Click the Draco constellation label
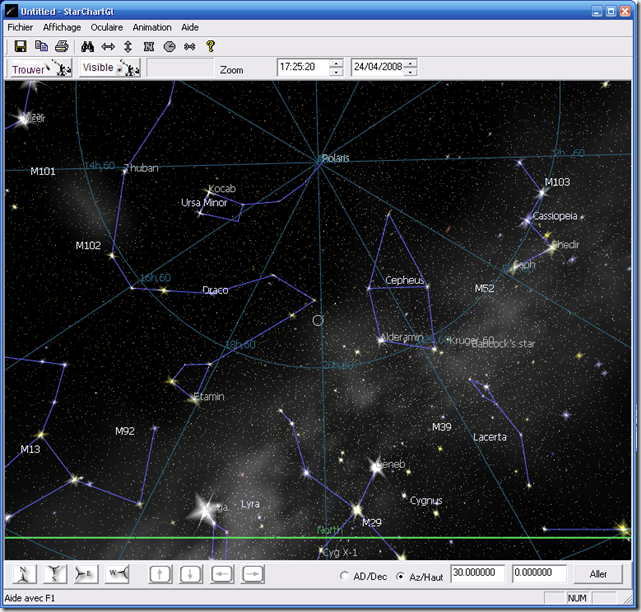This screenshot has width=641, height=612. coord(215,290)
